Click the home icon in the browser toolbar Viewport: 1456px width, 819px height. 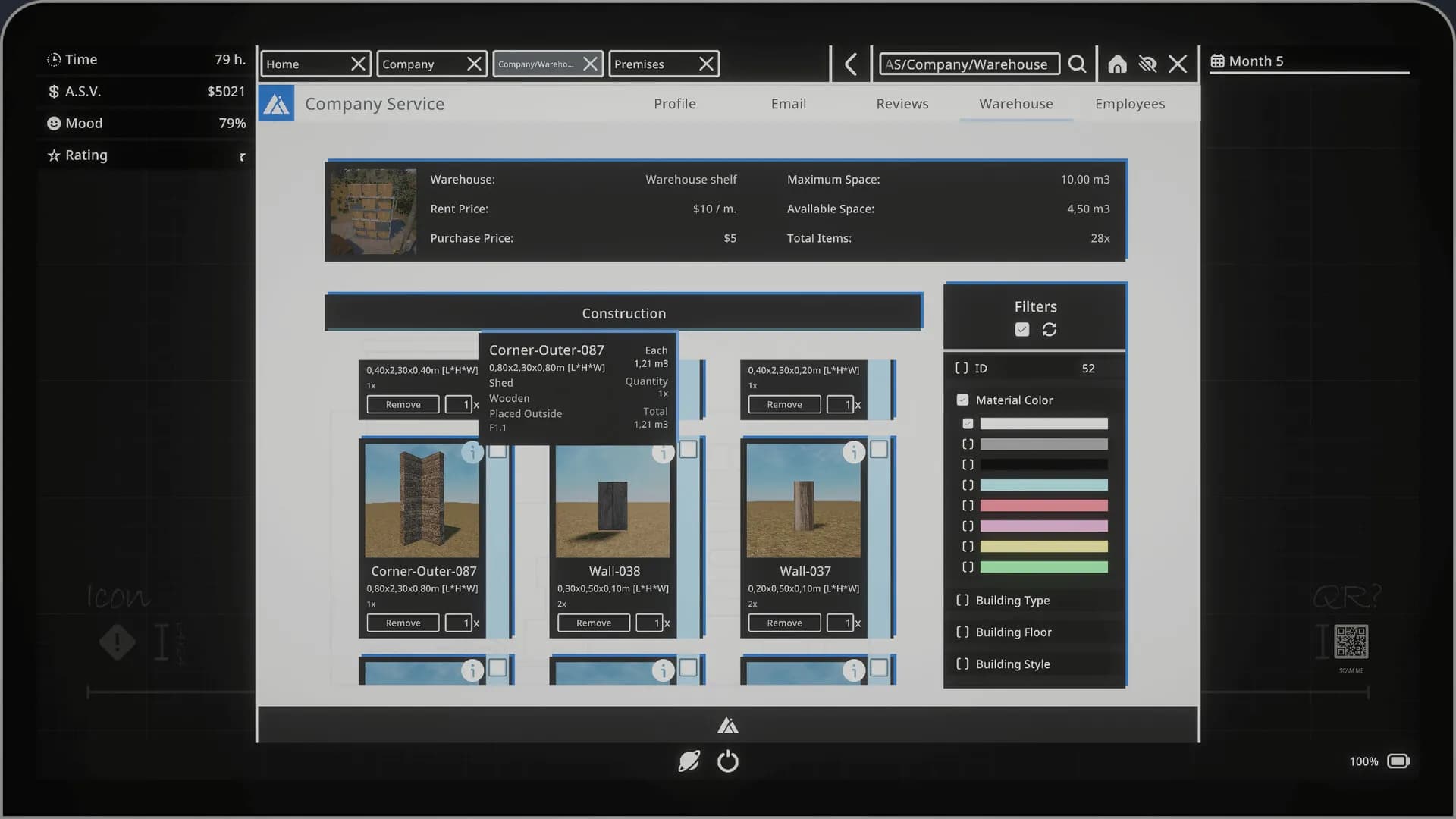tap(1116, 64)
